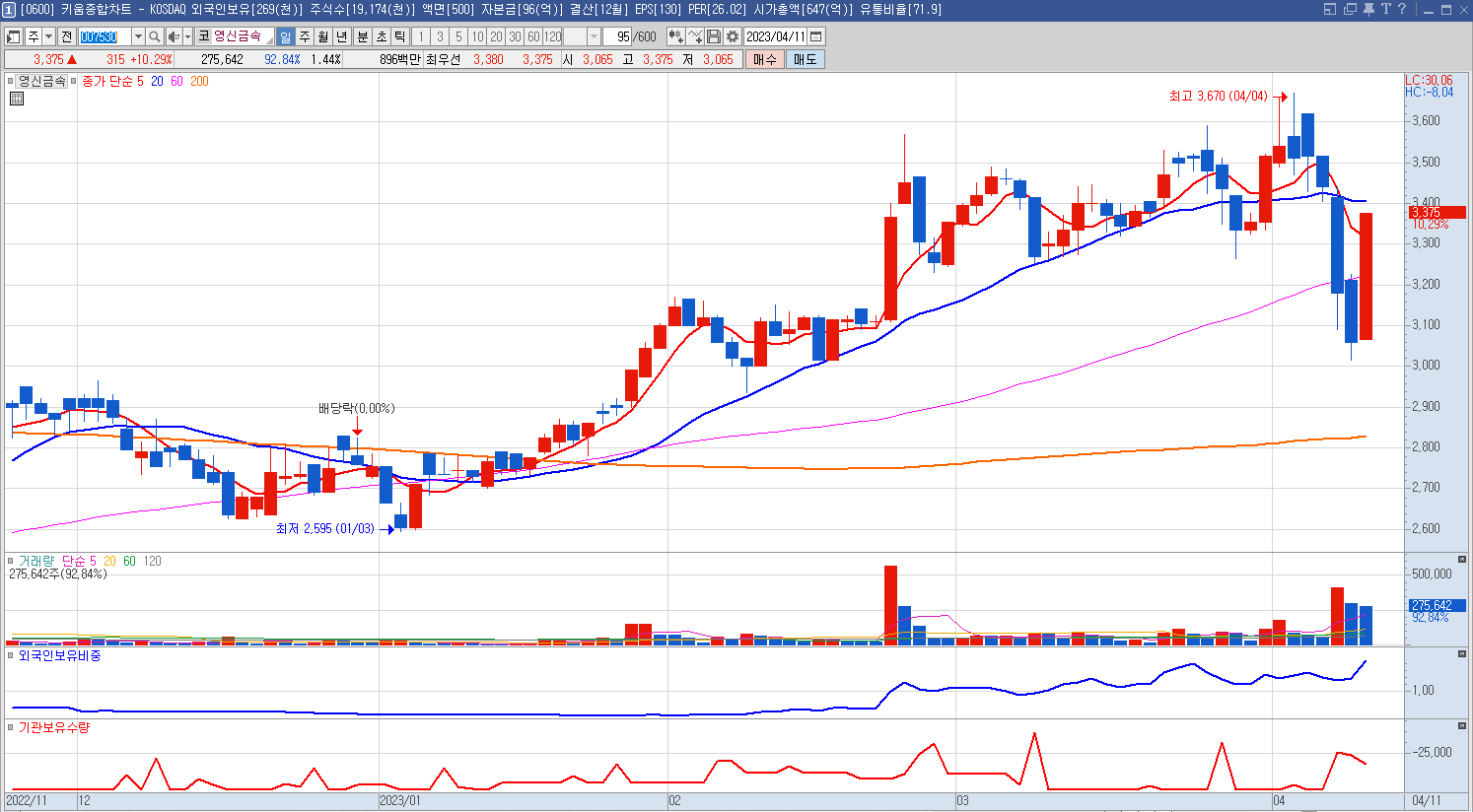Select second (초) chart period
This screenshot has width=1473, height=812.
(382, 36)
